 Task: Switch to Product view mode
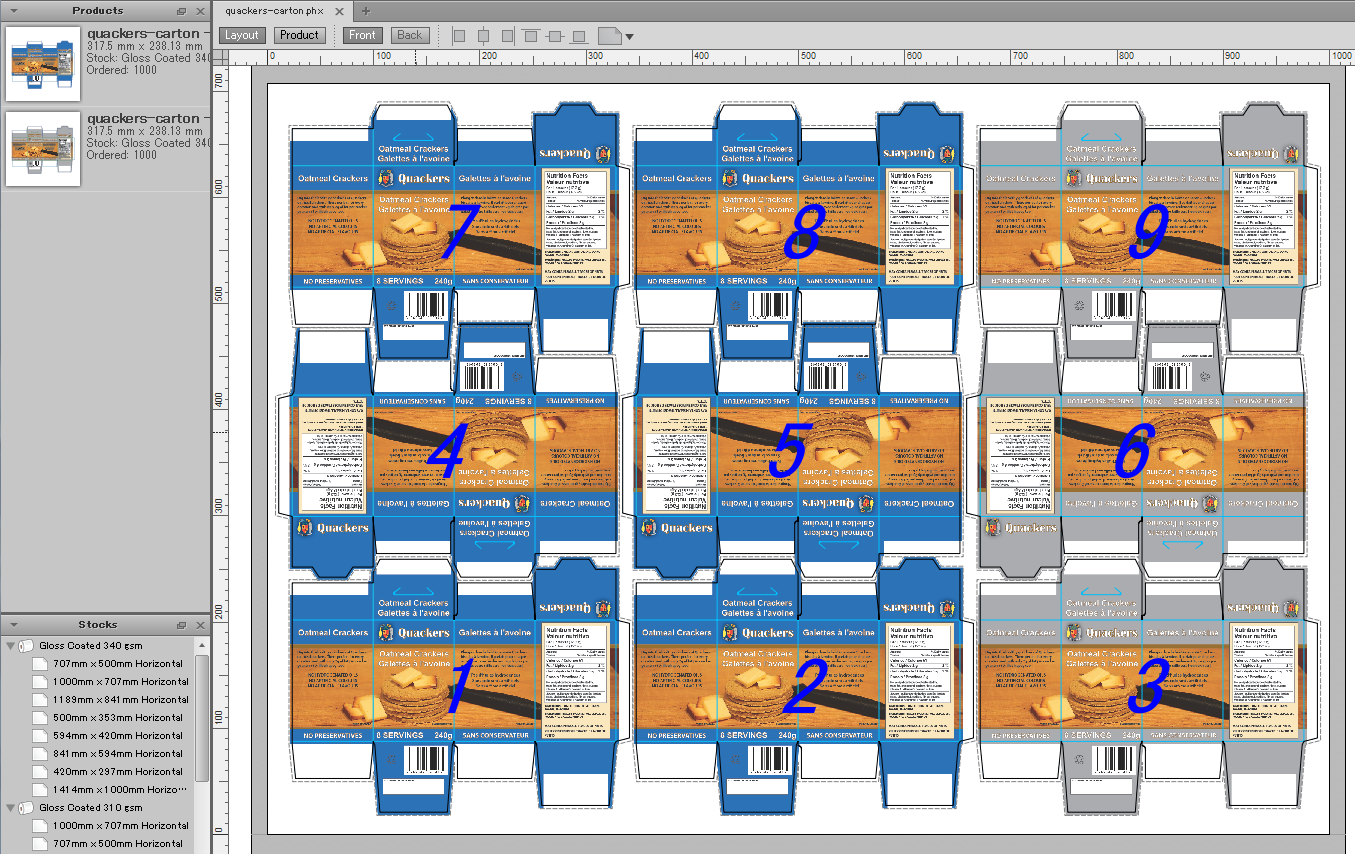pyautogui.click(x=299, y=35)
